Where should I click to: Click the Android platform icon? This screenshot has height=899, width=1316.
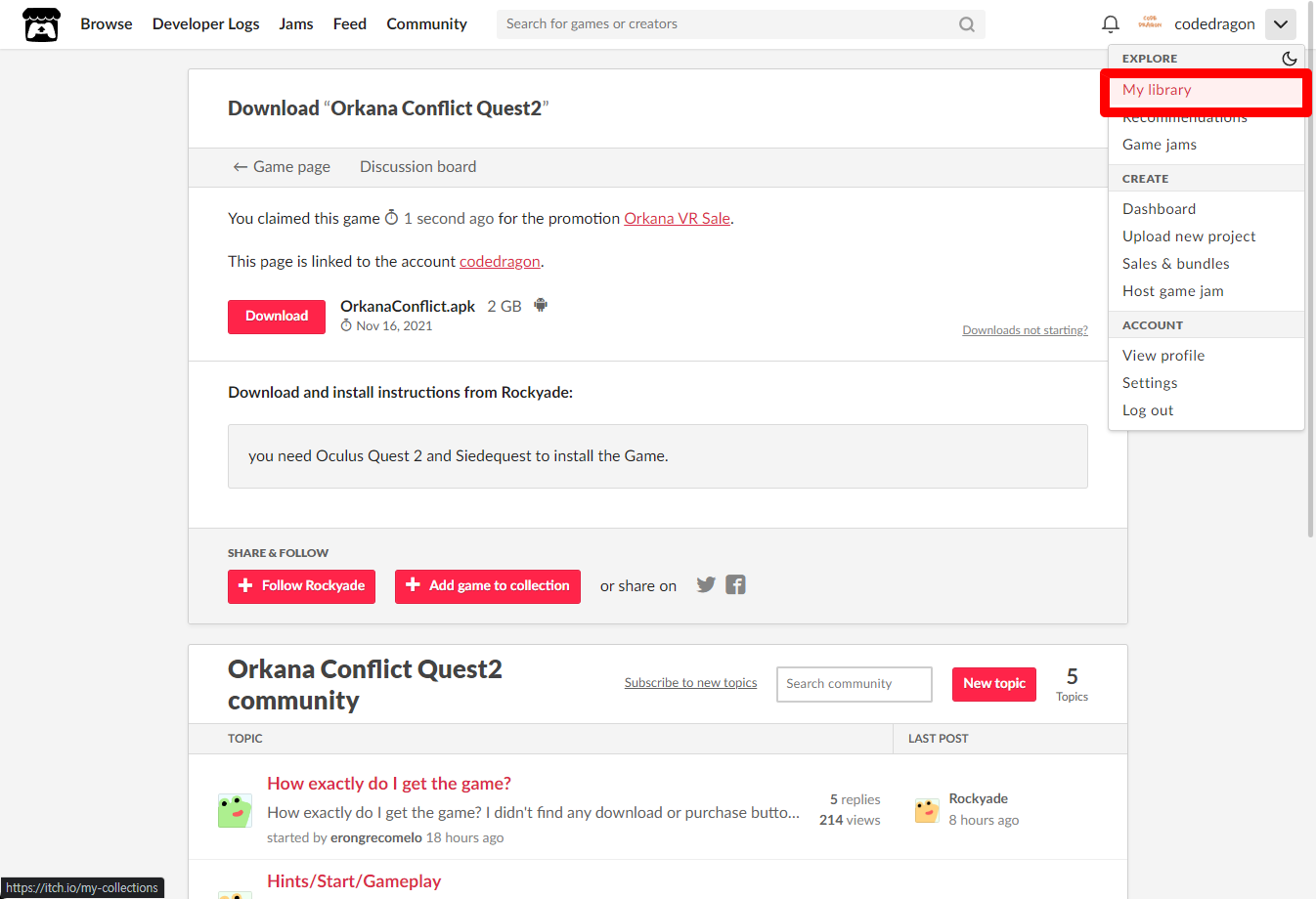tap(541, 306)
